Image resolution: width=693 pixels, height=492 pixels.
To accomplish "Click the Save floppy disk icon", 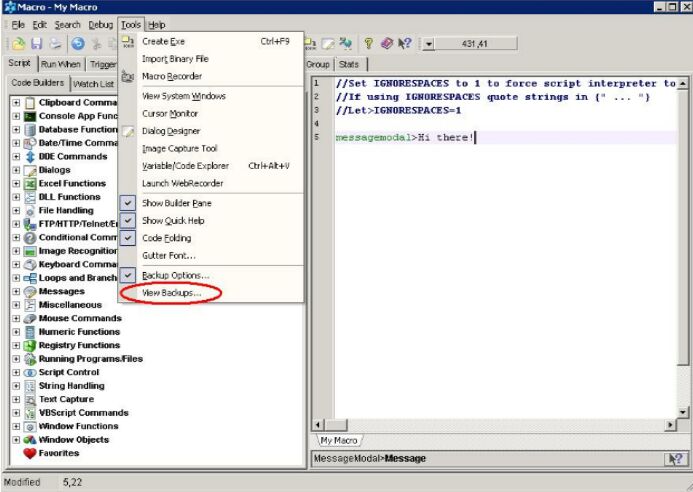I will pyautogui.click(x=37, y=43).
